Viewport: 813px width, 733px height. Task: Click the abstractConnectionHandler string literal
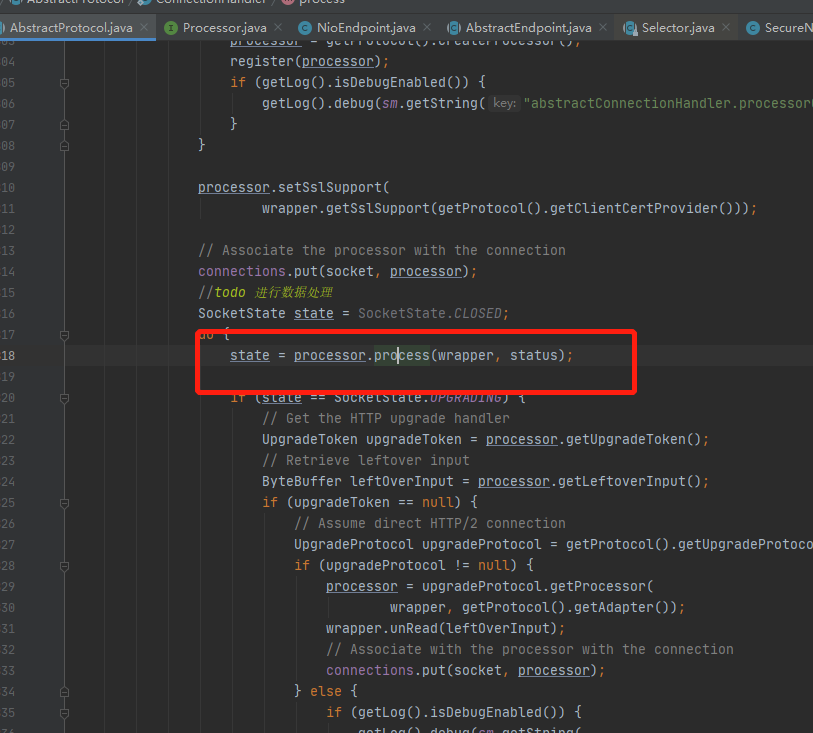(668, 103)
